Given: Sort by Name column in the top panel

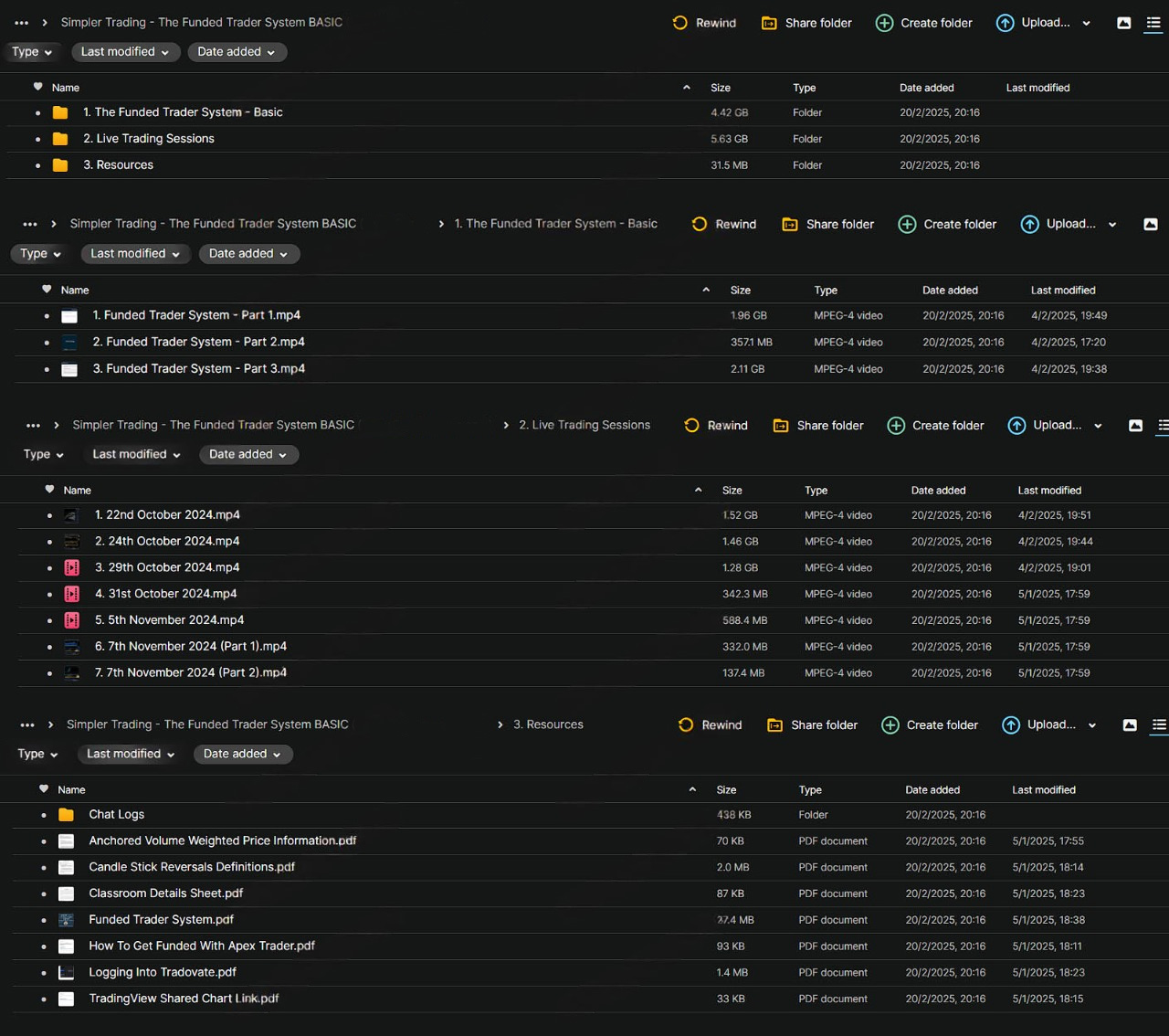Looking at the screenshot, I should coord(66,88).
